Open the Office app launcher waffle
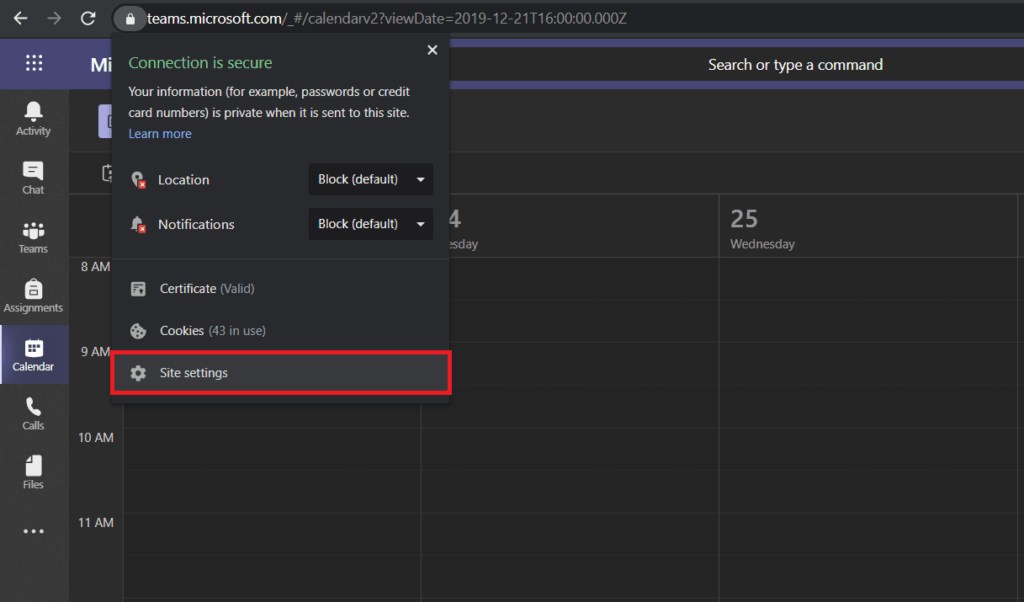Viewport: 1024px width, 602px height. [33, 64]
